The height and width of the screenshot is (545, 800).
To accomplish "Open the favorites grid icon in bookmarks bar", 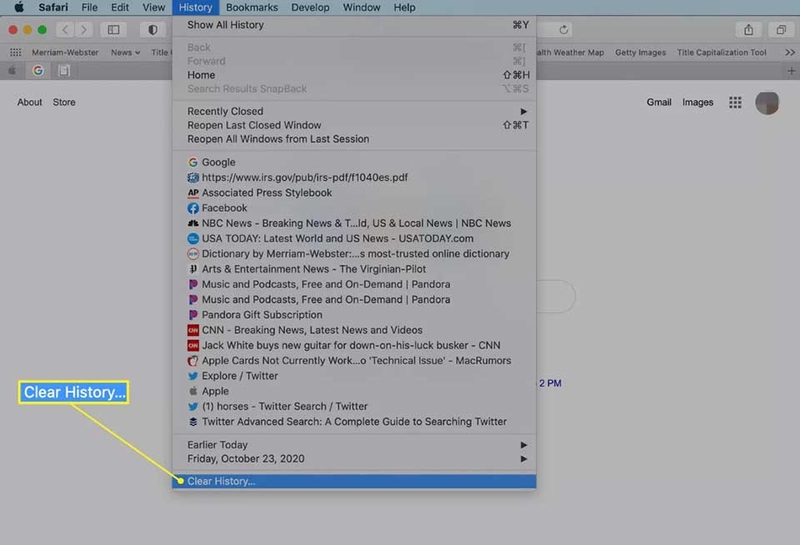I will coord(16,52).
